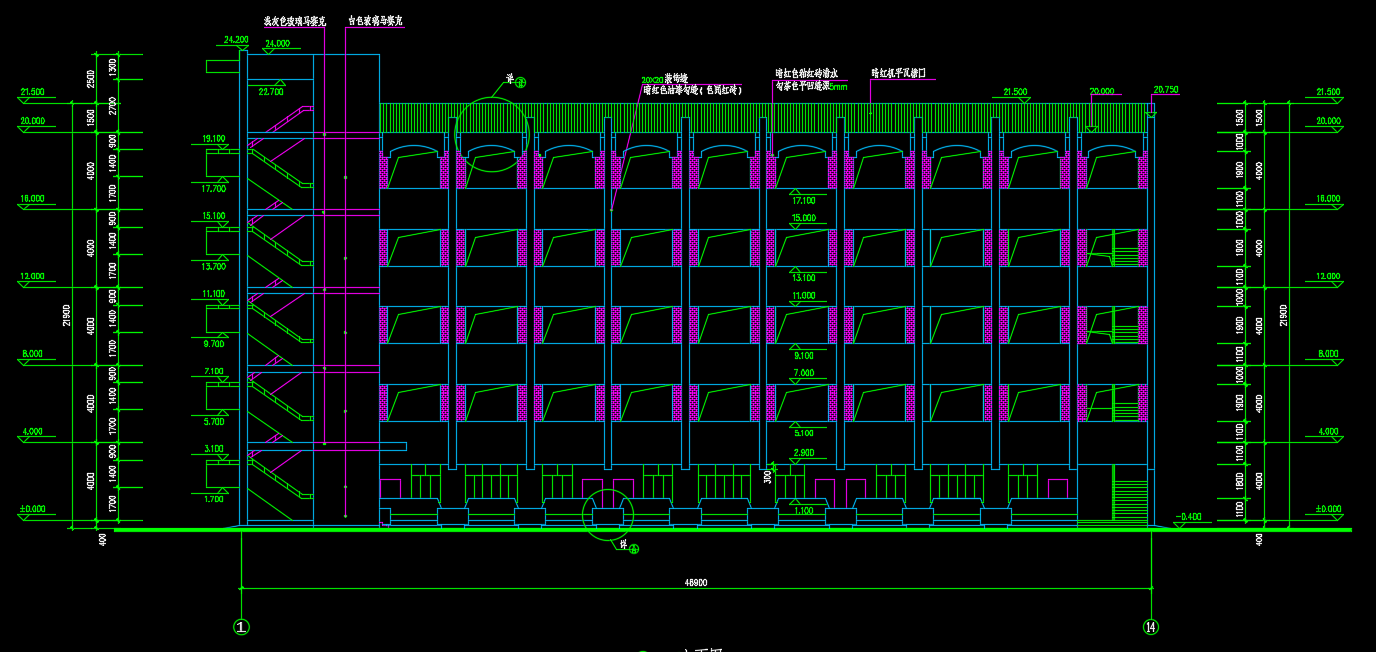Image resolution: width=1376 pixels, height=652 pixels.
Task: Select the 15.100 stair landing elevation
Action: click(x=214, y=216)
